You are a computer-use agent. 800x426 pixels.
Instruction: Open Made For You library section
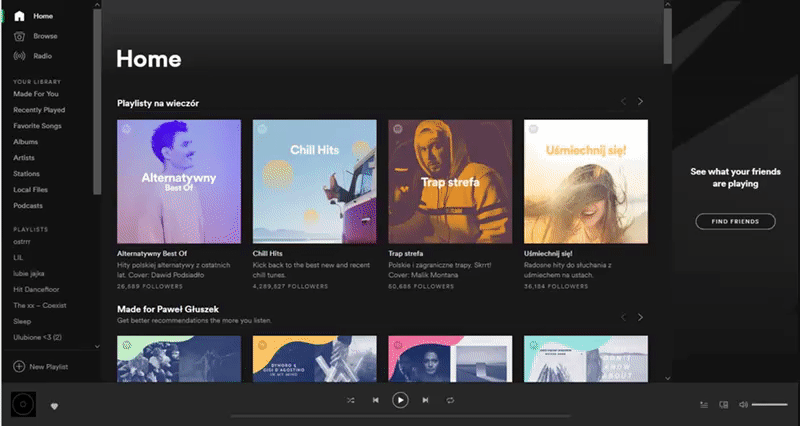click(x=36, y=94)
